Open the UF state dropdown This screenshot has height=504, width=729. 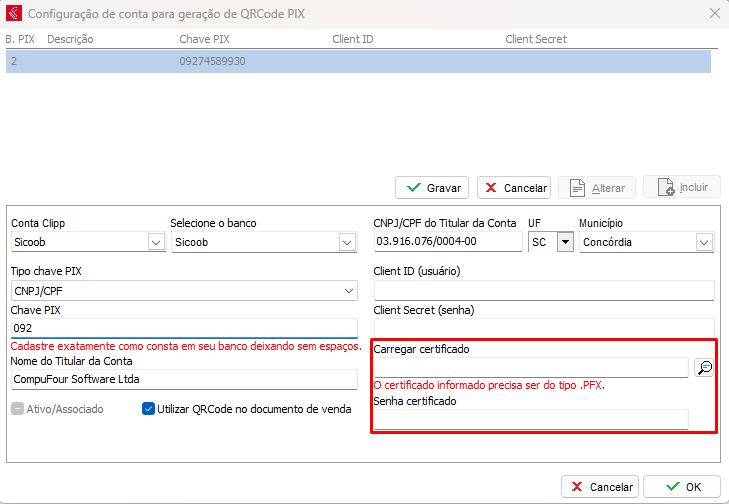coord(564,242)
